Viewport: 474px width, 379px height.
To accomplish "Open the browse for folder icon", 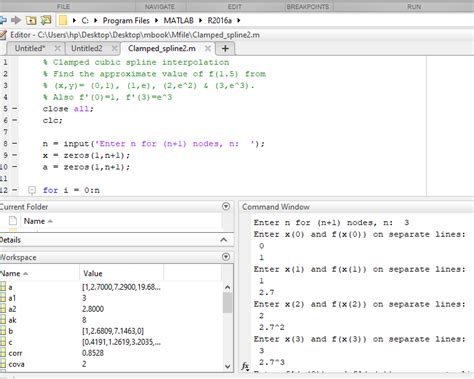I will pos(46,20).
